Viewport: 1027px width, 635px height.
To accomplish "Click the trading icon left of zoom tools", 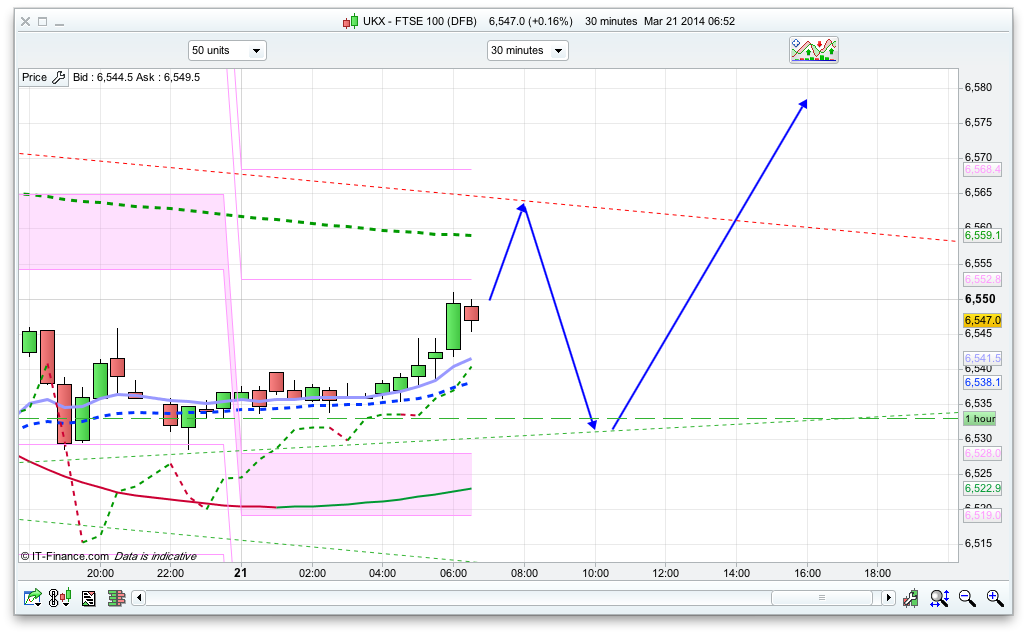I will (x=911, y=598).
